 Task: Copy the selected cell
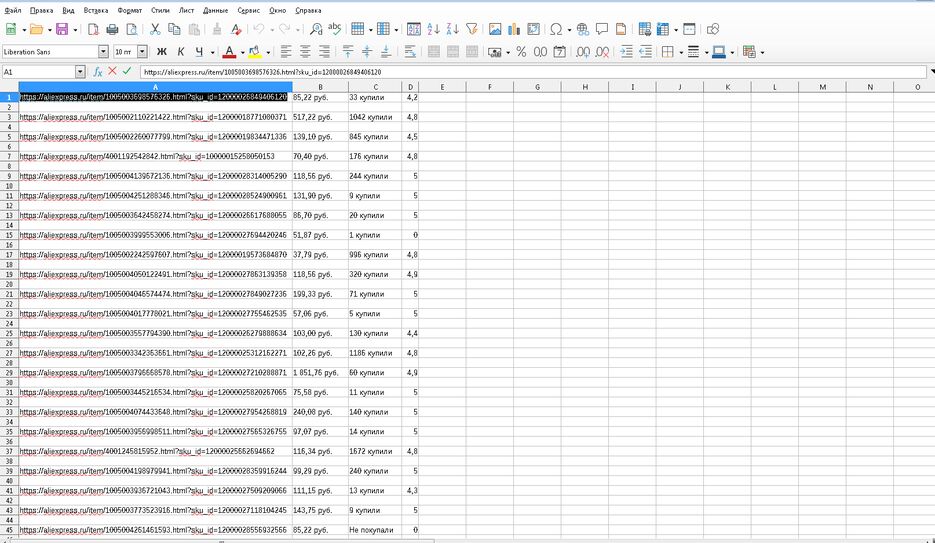(x=174, y=29)
